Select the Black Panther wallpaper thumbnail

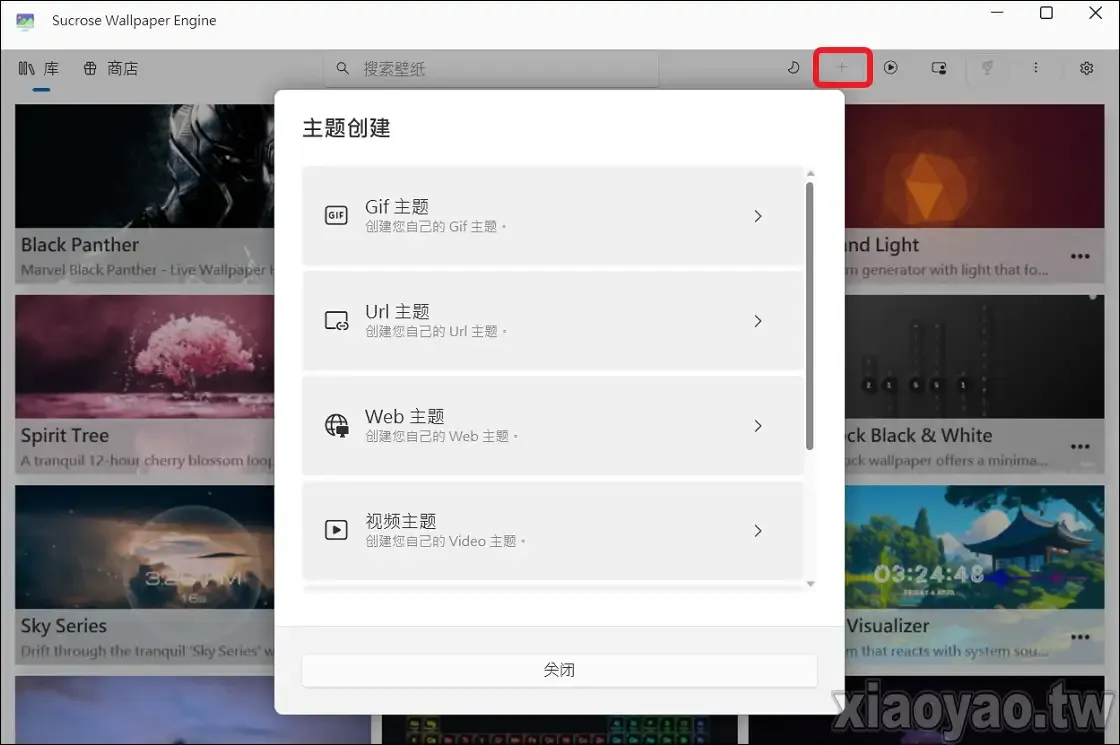click(x=144, y=166)
